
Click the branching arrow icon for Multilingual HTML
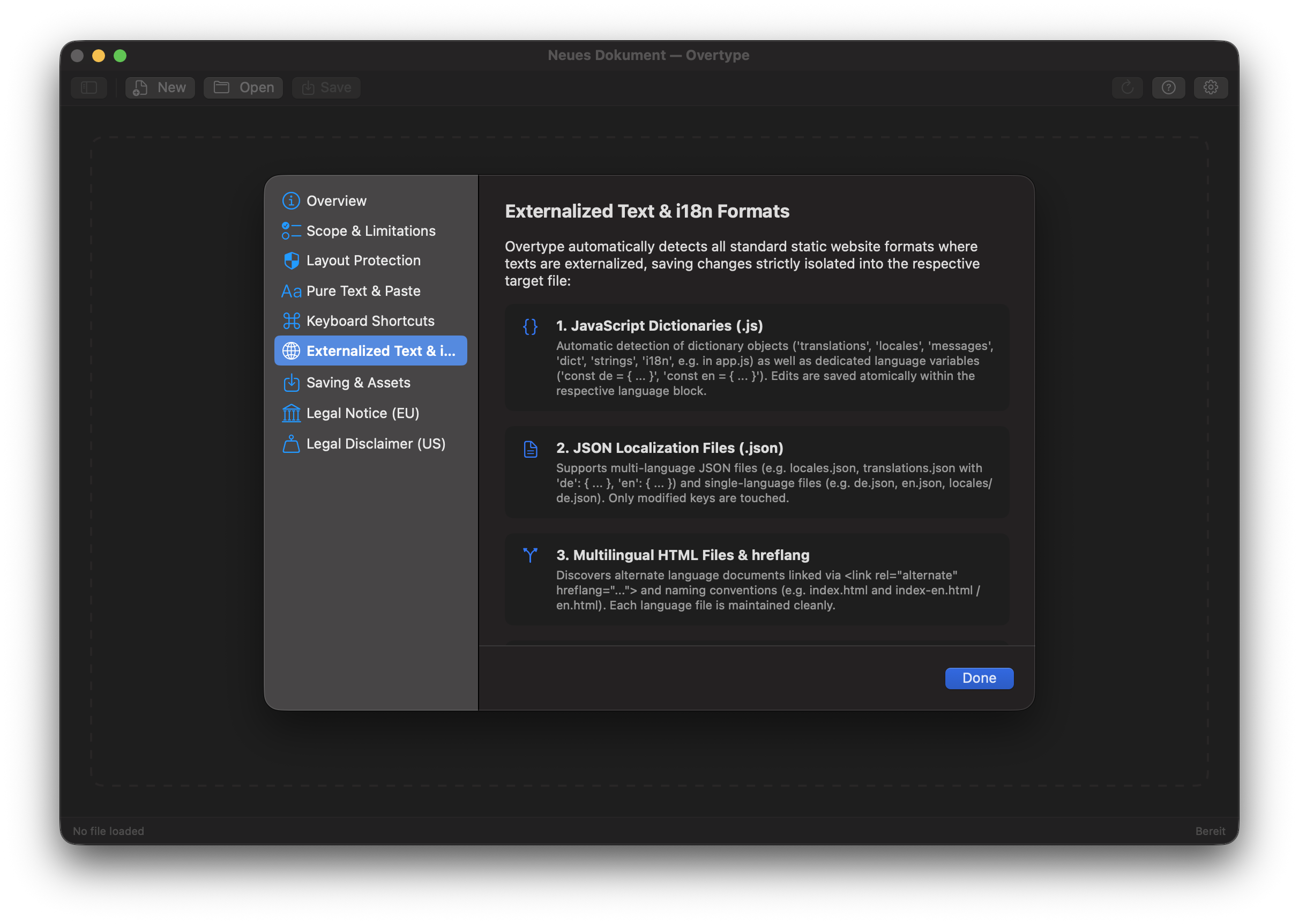click(530, 555)
